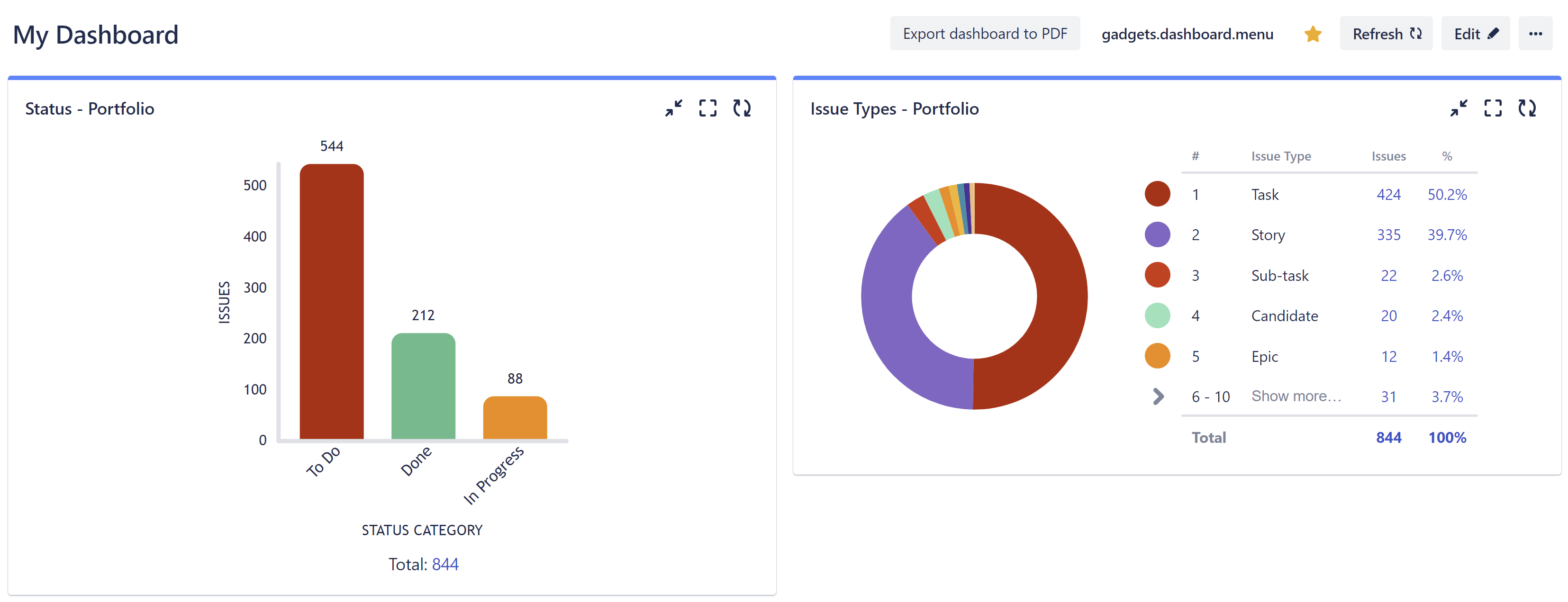Open the ellipsis overflow menu
1568x602 pixels.
1536,34
